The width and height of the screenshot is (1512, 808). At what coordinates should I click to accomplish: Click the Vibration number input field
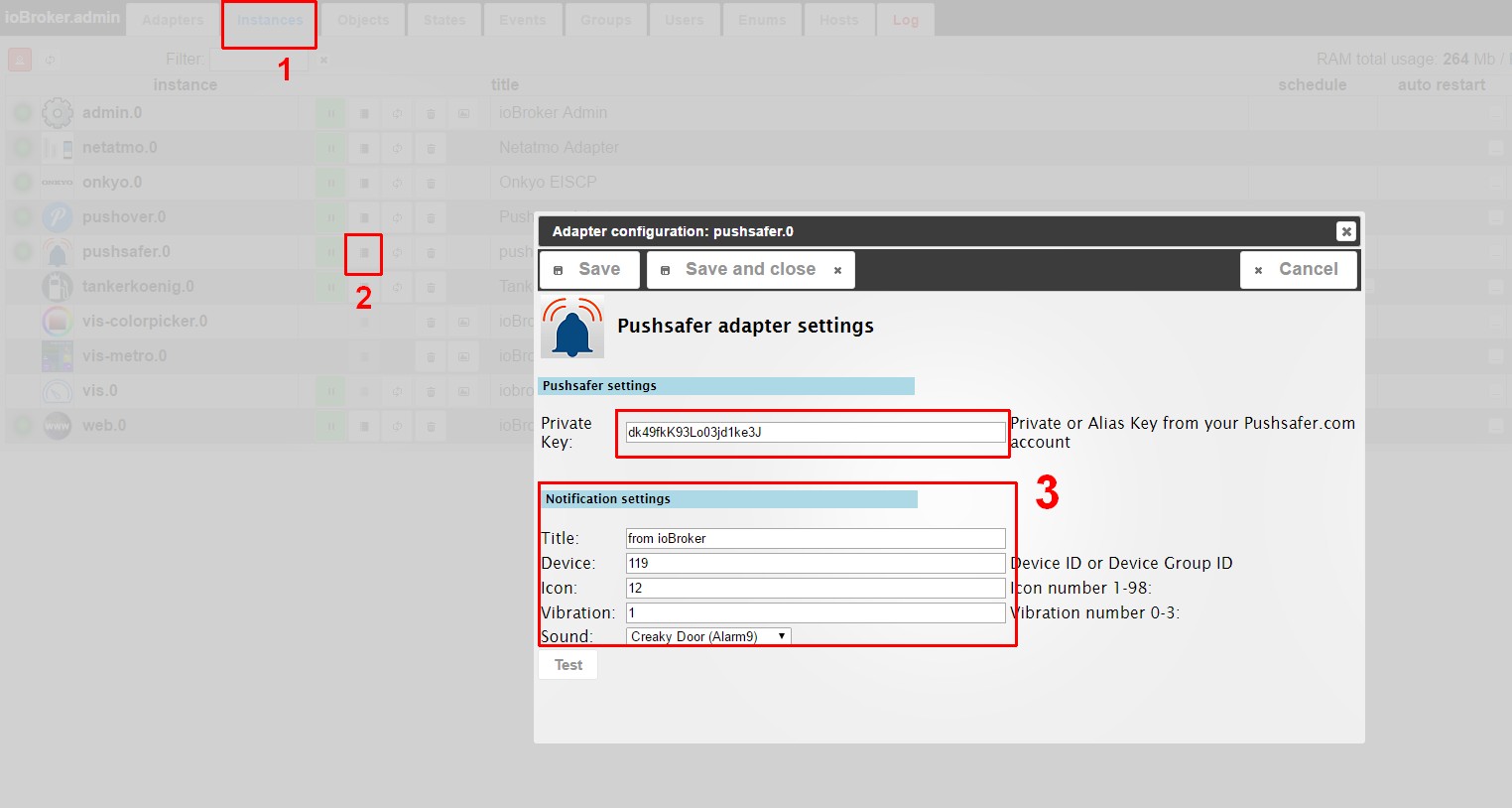816,612
